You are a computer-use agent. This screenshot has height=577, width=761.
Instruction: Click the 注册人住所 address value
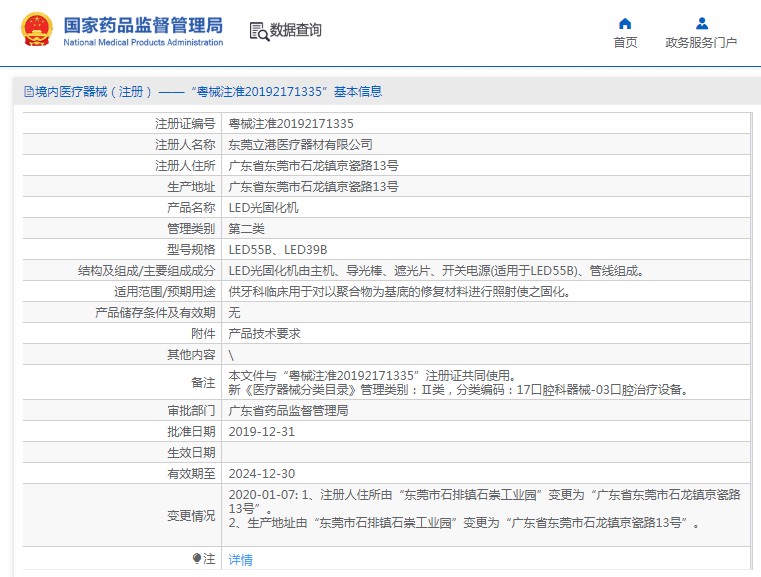tap(314, 165)
